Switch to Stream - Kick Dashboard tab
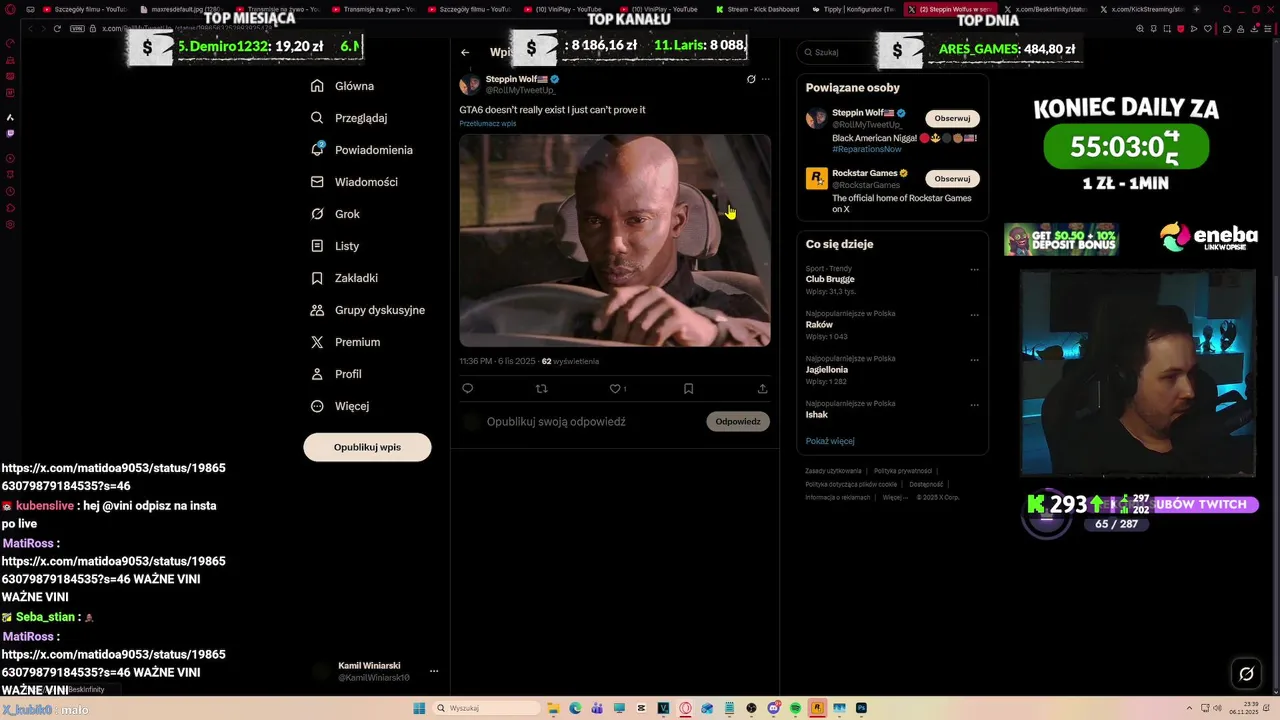This screenshot has height=720, width=1280. click(x=757, y=9)
